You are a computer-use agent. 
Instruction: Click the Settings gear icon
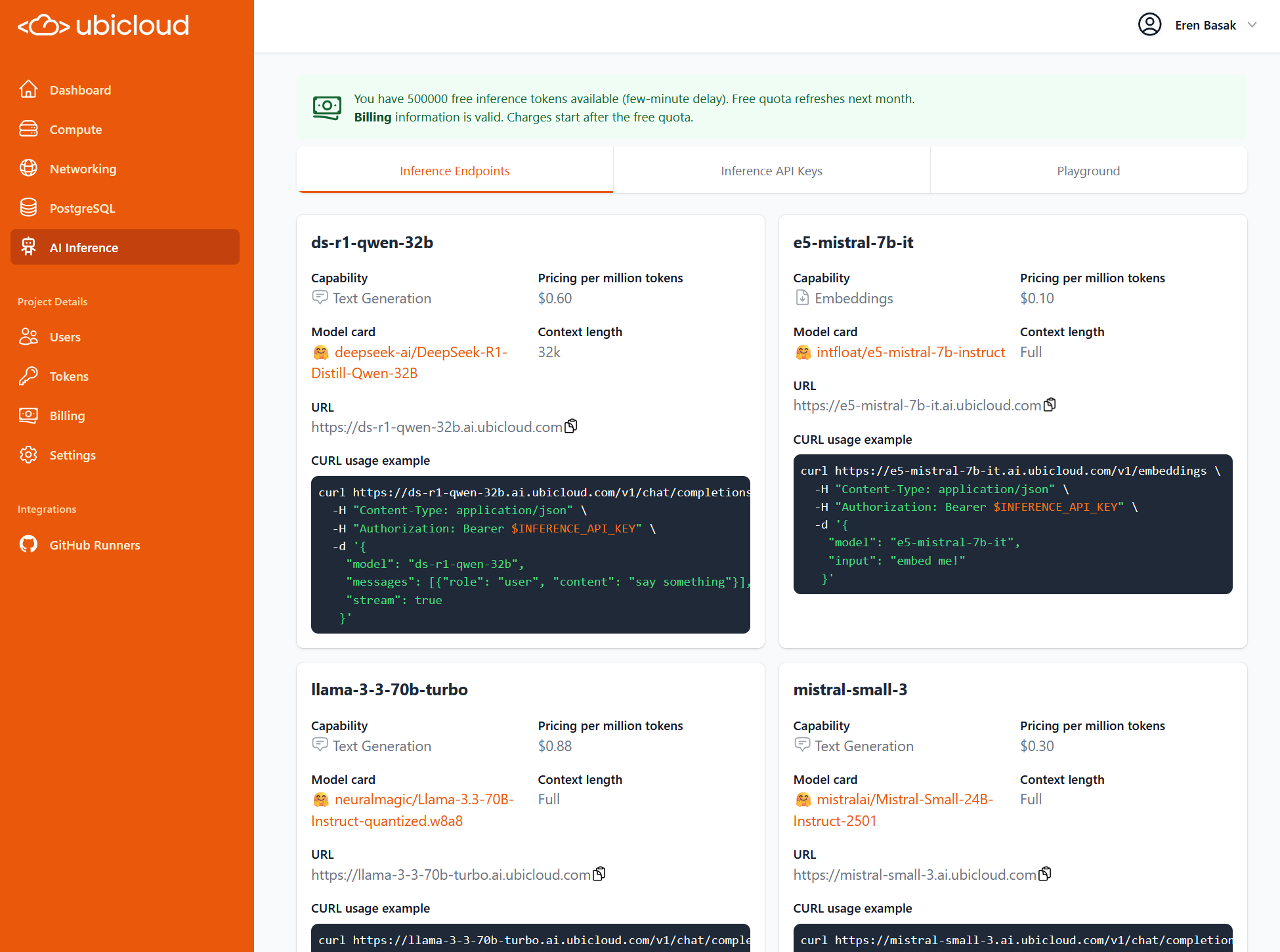pos(28,454)
